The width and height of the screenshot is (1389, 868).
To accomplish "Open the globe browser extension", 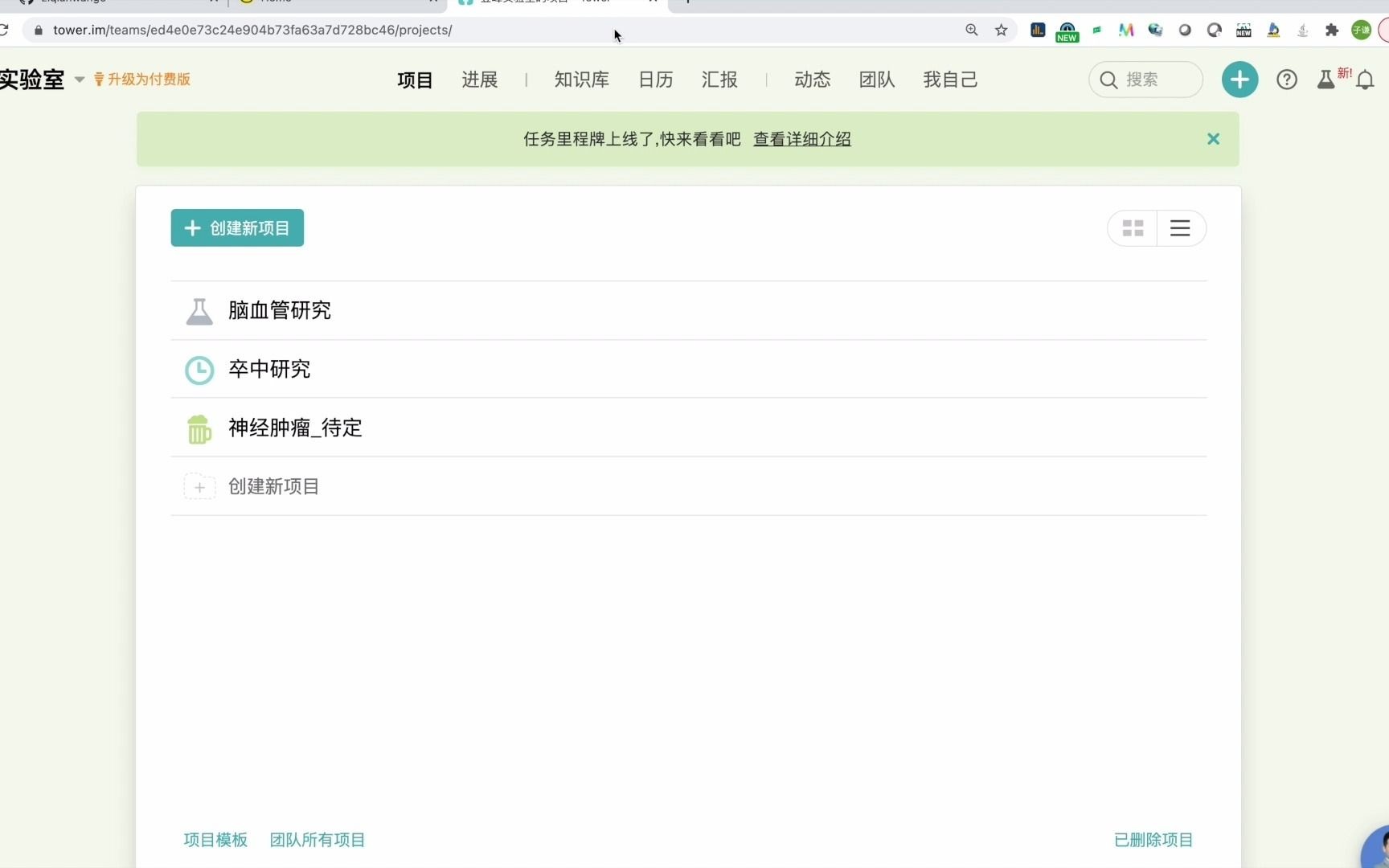I will tap(1155, 30).
